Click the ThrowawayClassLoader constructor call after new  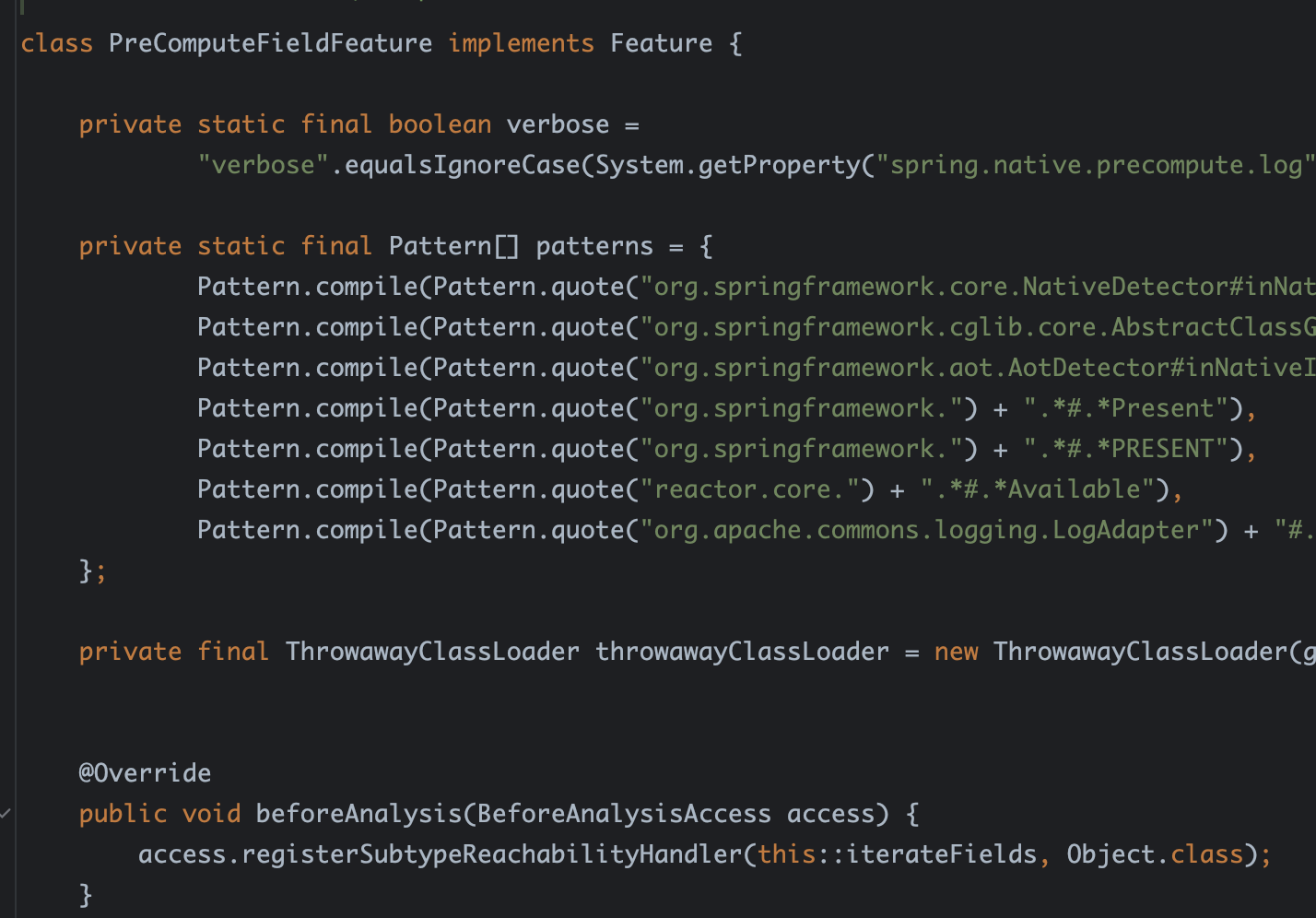(1140, 652)
